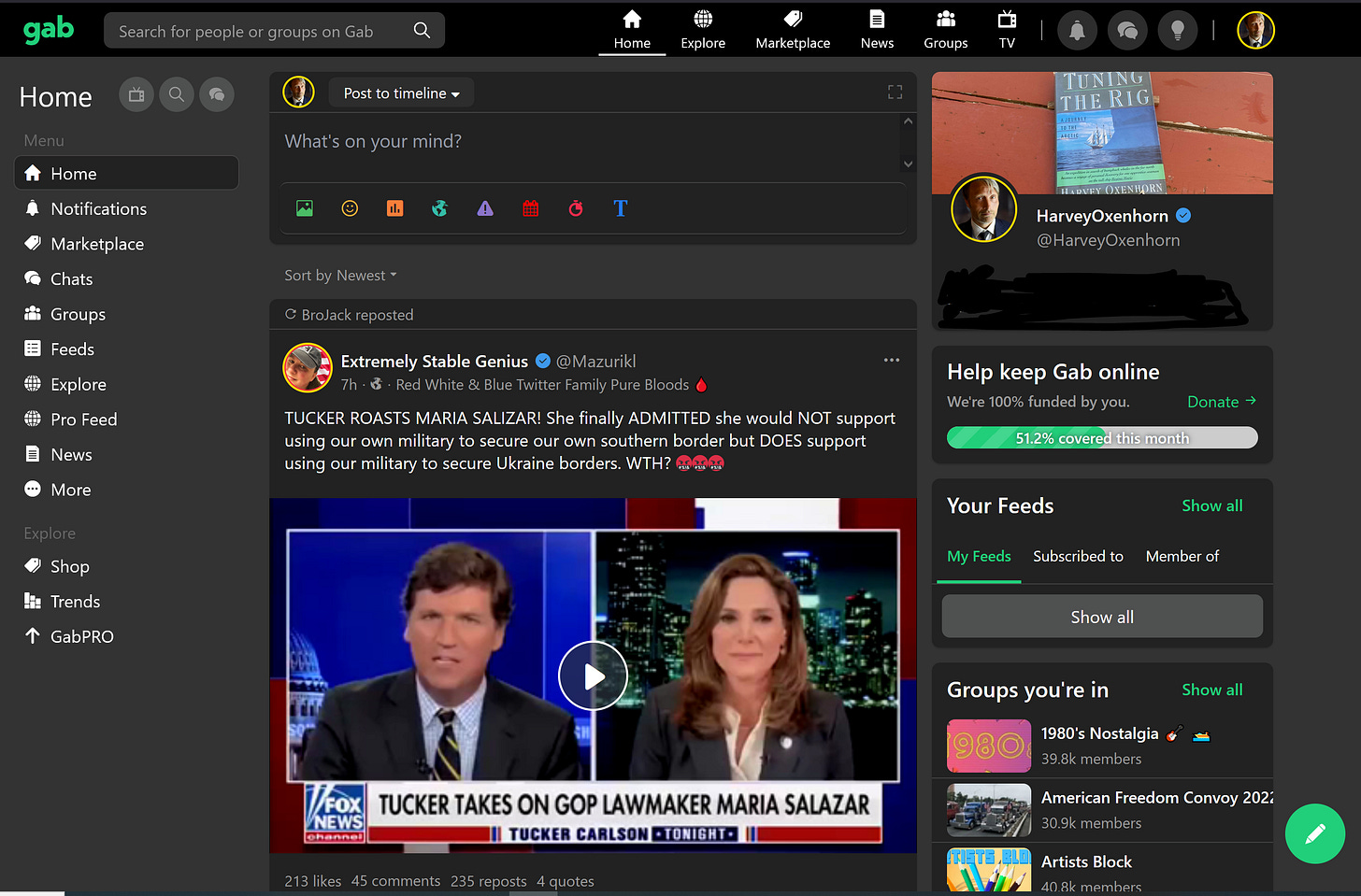Image resolution: width=1361 pixels, height=896 pixels.
Task: Open Groups in left sidebar
Action: coord(126,314)
